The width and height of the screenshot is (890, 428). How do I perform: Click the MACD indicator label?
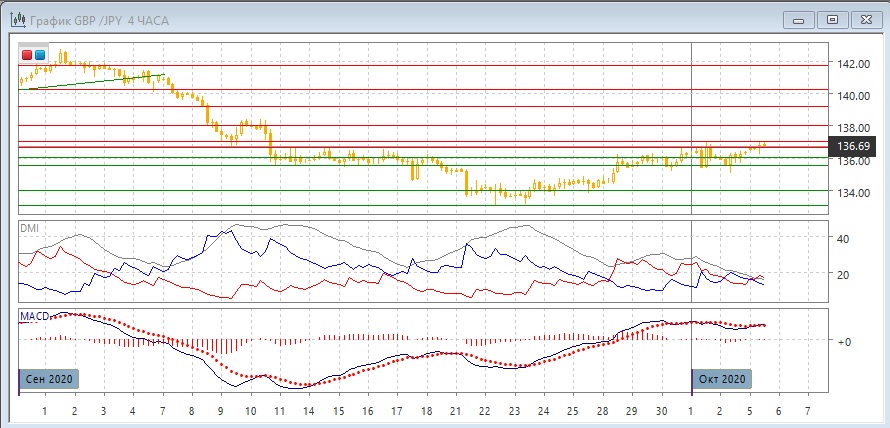click(x=35, y=317)
